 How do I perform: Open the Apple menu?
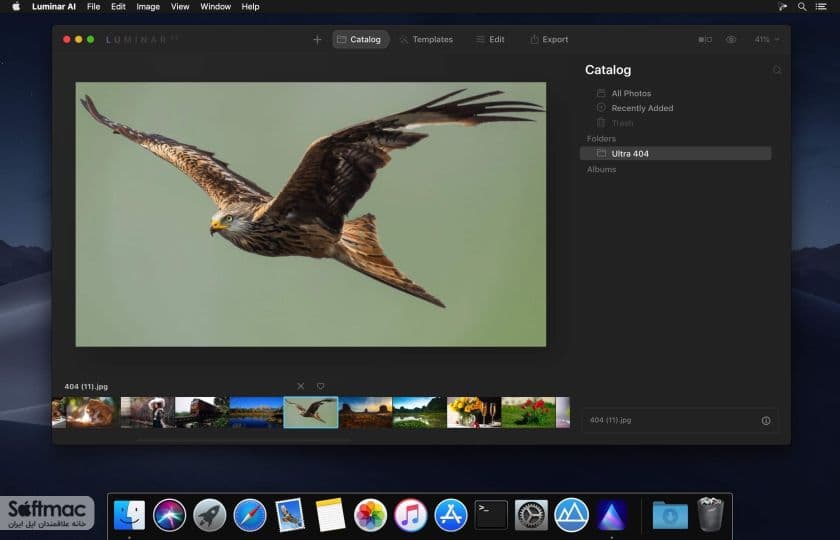pyautogui.click(x=16, y=6)
